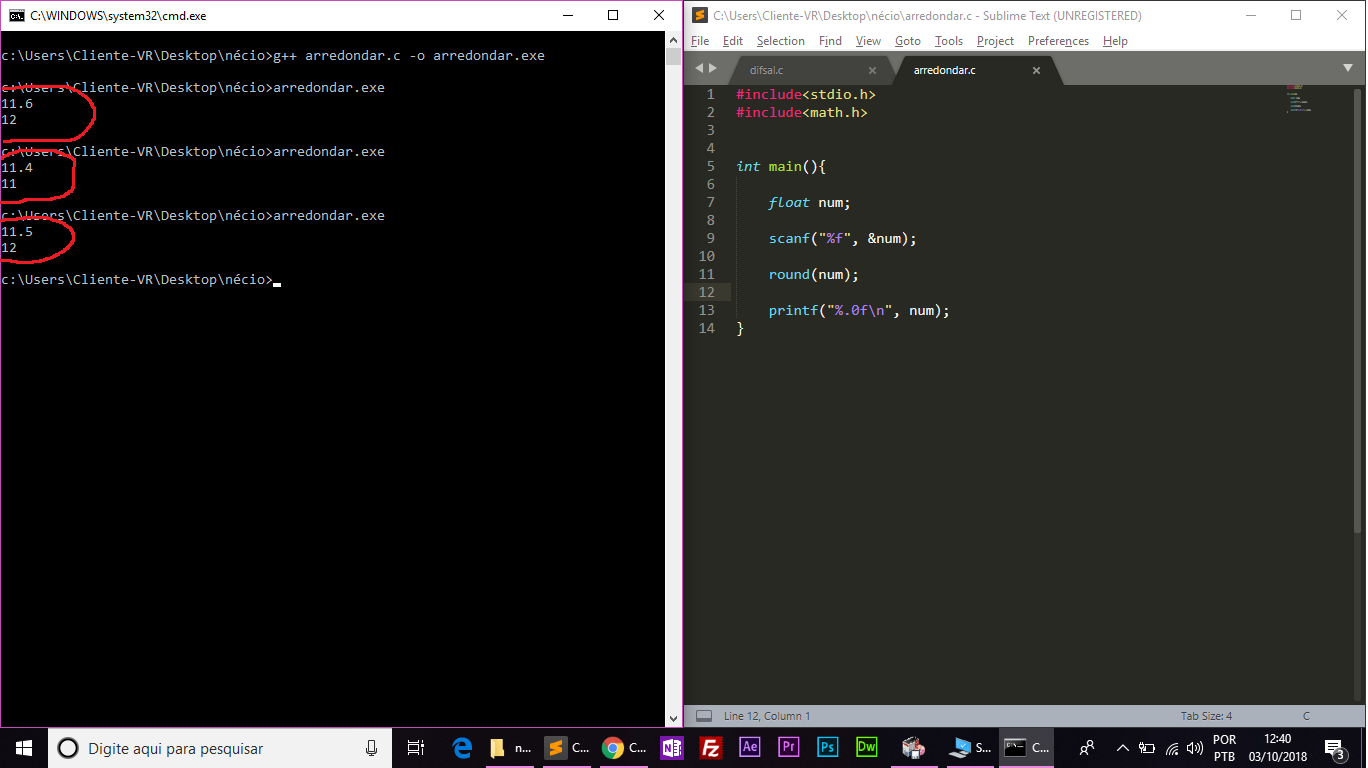Viewport: 1368px width, 768px height.
Task: Click the Sublime Text title bar icon
Action: [x=699, y=15]
